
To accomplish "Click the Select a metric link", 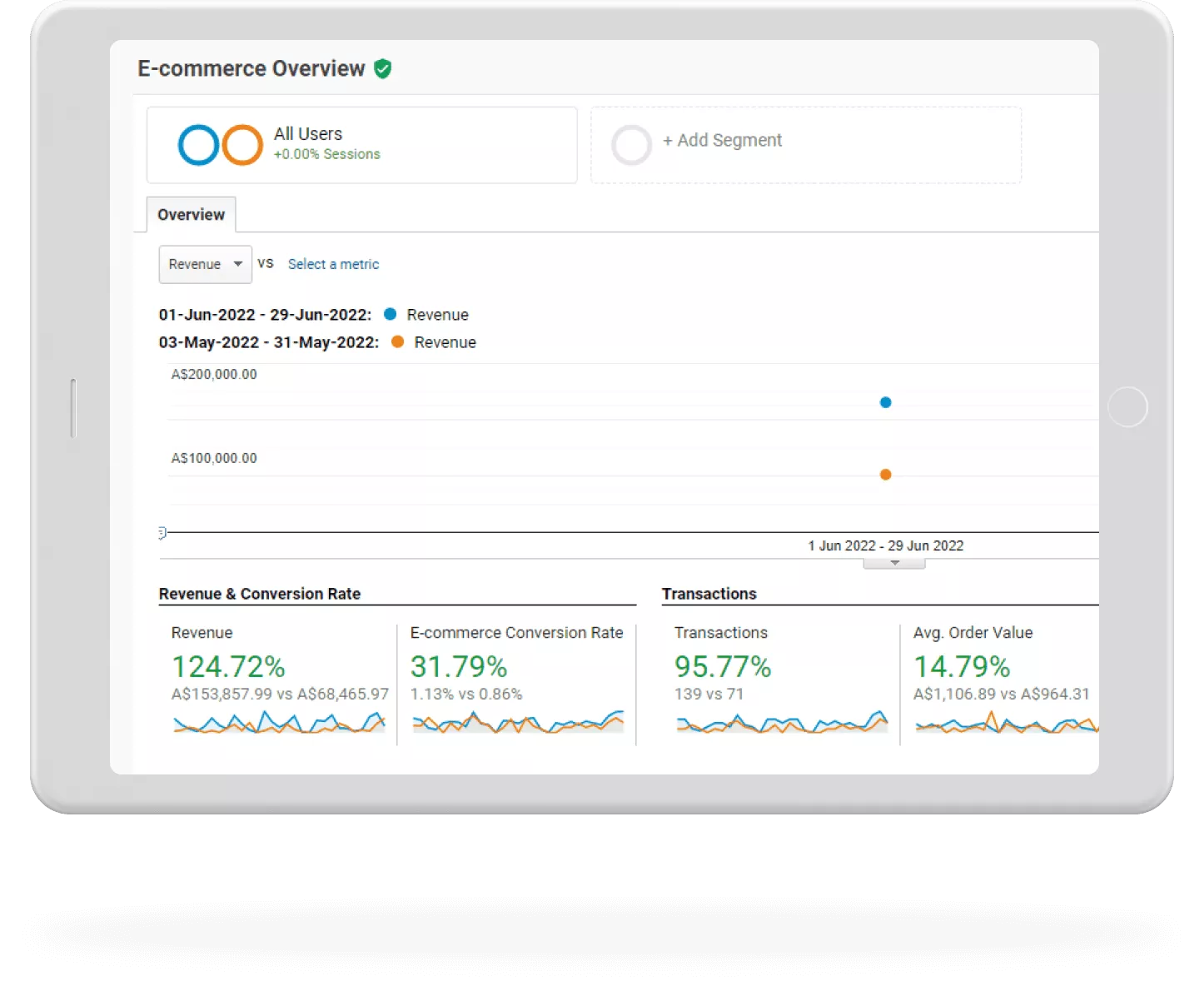I will (x=333, y=264).
